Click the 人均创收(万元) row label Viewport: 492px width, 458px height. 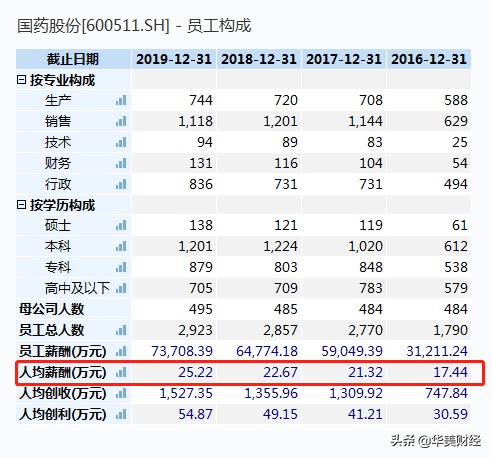click(x=62, y=393)
